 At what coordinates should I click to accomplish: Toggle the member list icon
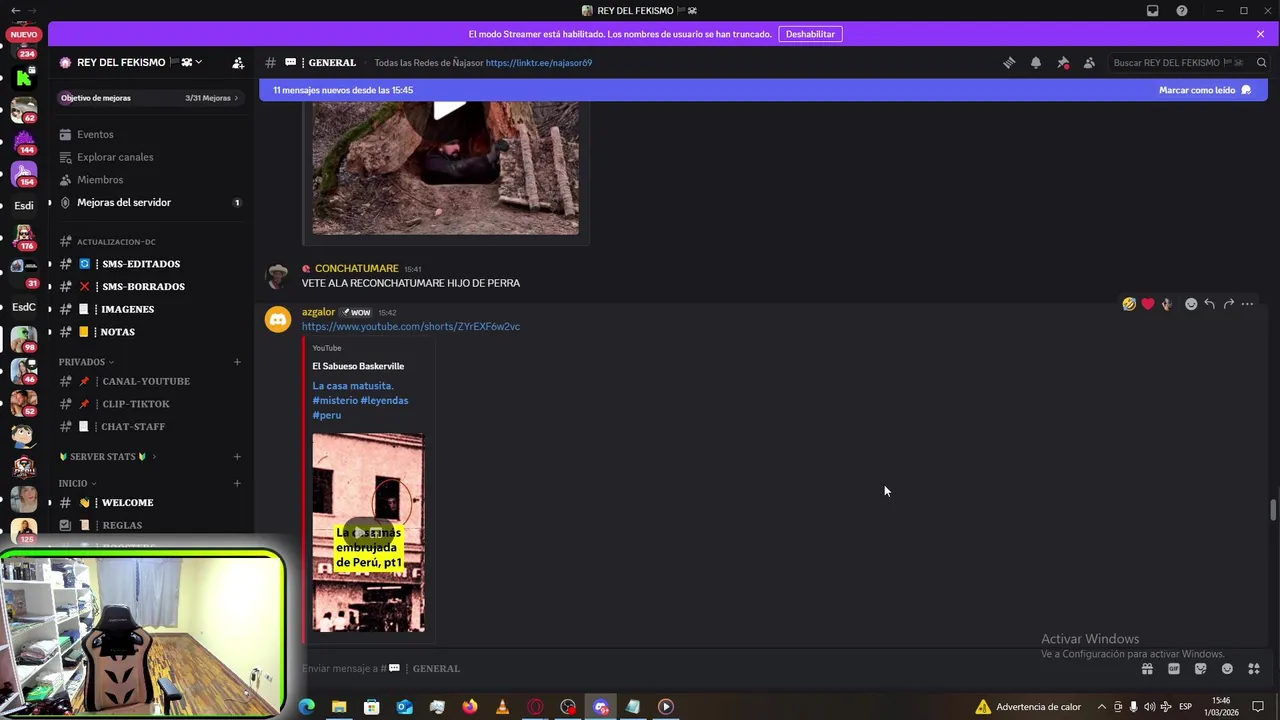pyautogui.click(x=1089, y=62)
